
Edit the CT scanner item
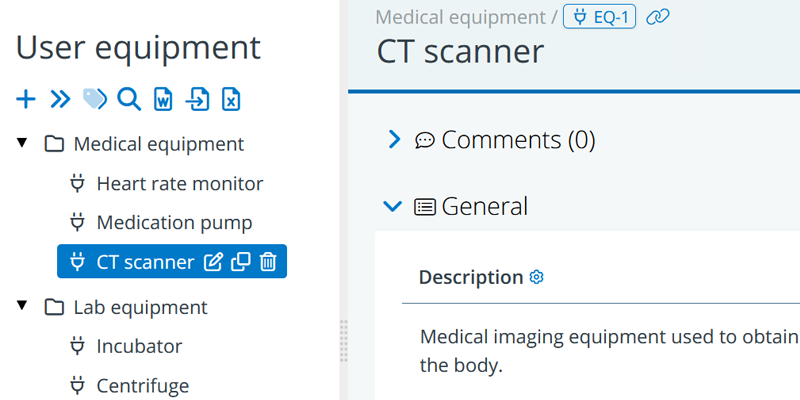[213, 262]
